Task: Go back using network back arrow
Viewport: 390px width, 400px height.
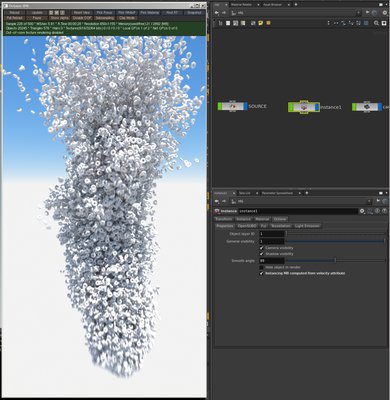Action: tap(217, 13)
